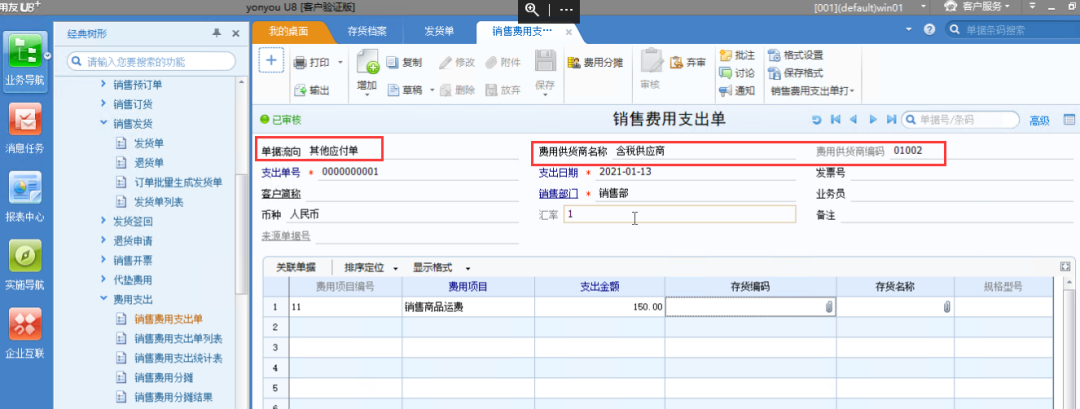Switch to the 发货单 tab

click(439, 32)
